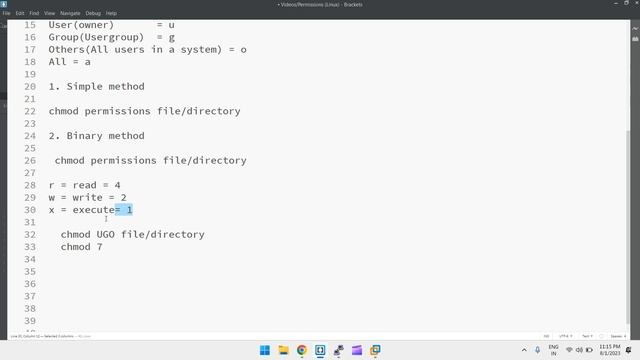
Task: Open the Help menu
Action: (111, 13)
